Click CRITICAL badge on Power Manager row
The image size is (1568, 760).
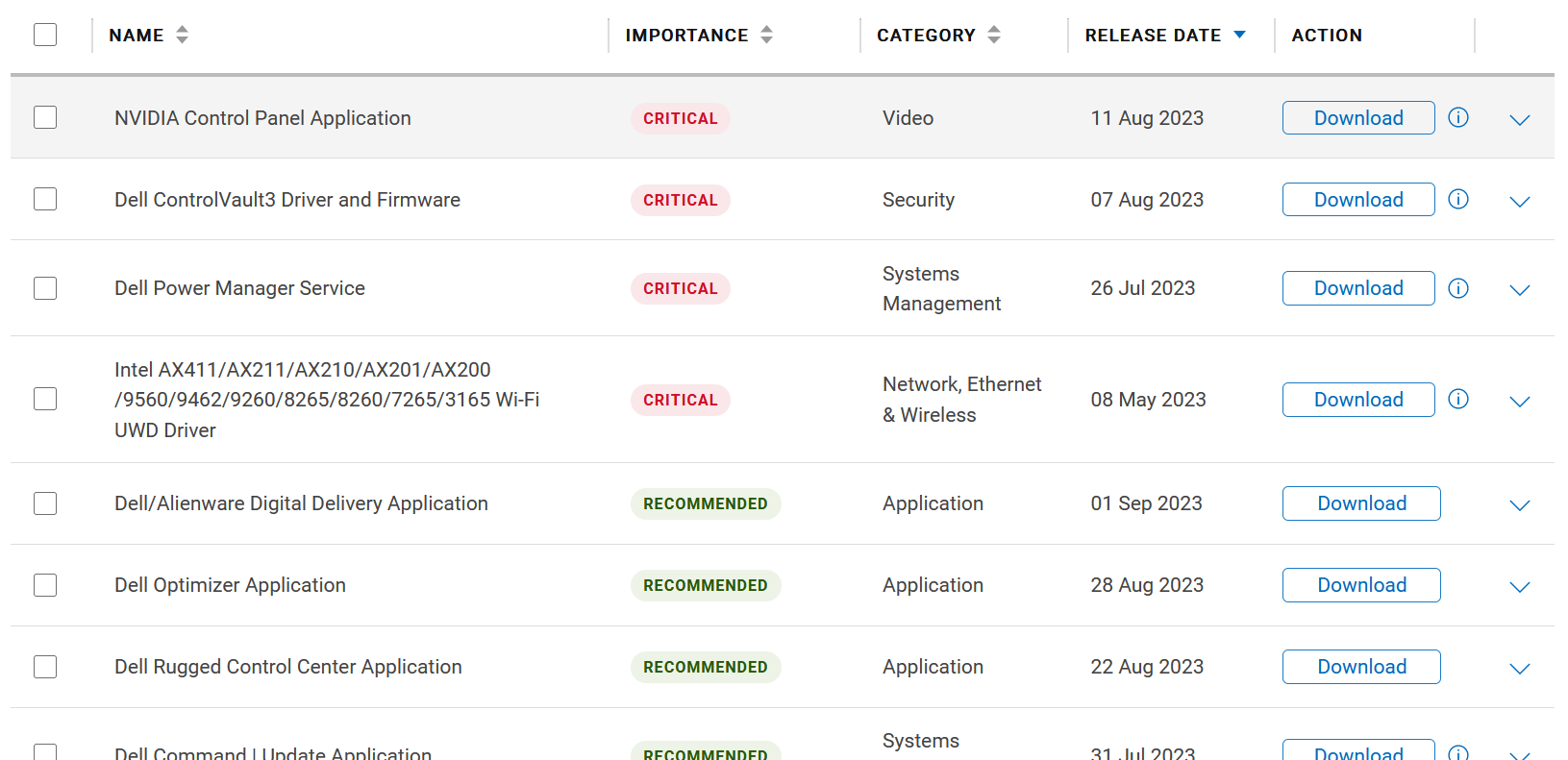(681, 288)
